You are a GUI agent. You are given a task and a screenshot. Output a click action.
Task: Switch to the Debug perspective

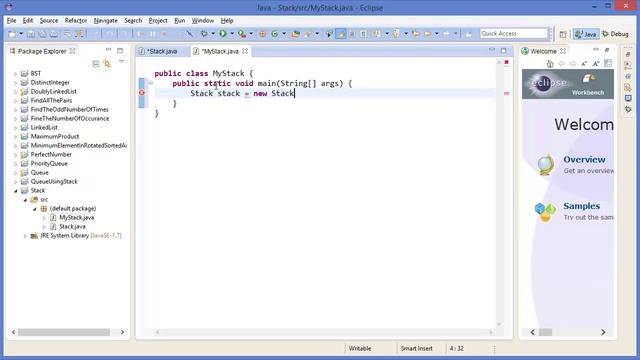pos(615,34)
